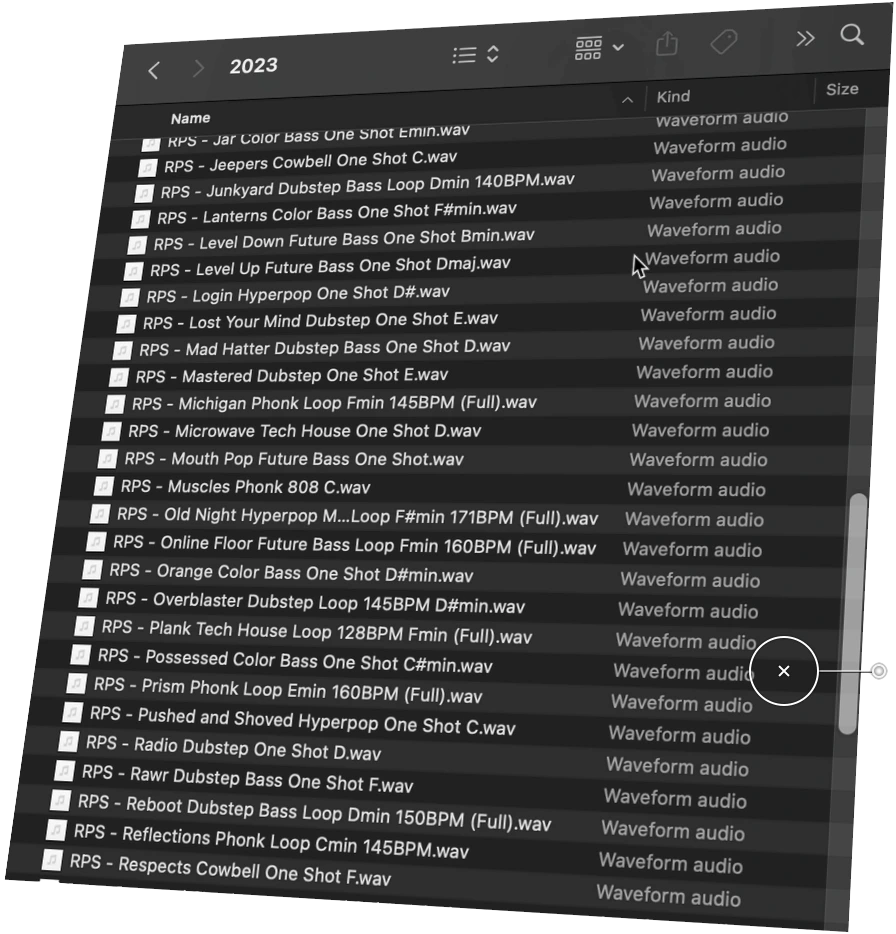Image resolution: width=896 pixels, height=934 pixels.
Task: Click the circular X close overlay button
Action: tap(784, 671)
